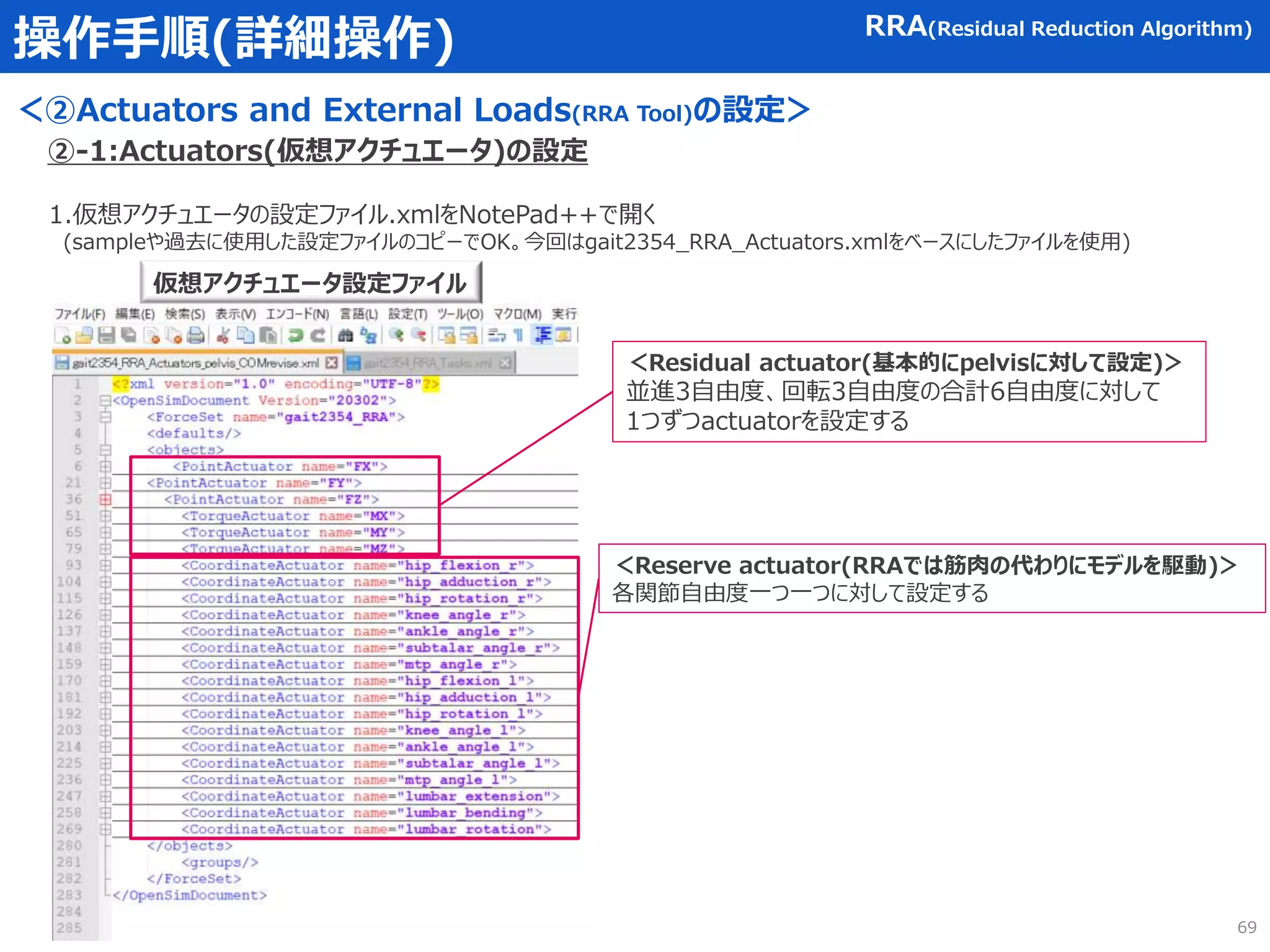Image resolution: width=1270 pixels, height=952 pixels.
Task: Click the user-defined language toolbar icon
Action: [x=563, y=335]
